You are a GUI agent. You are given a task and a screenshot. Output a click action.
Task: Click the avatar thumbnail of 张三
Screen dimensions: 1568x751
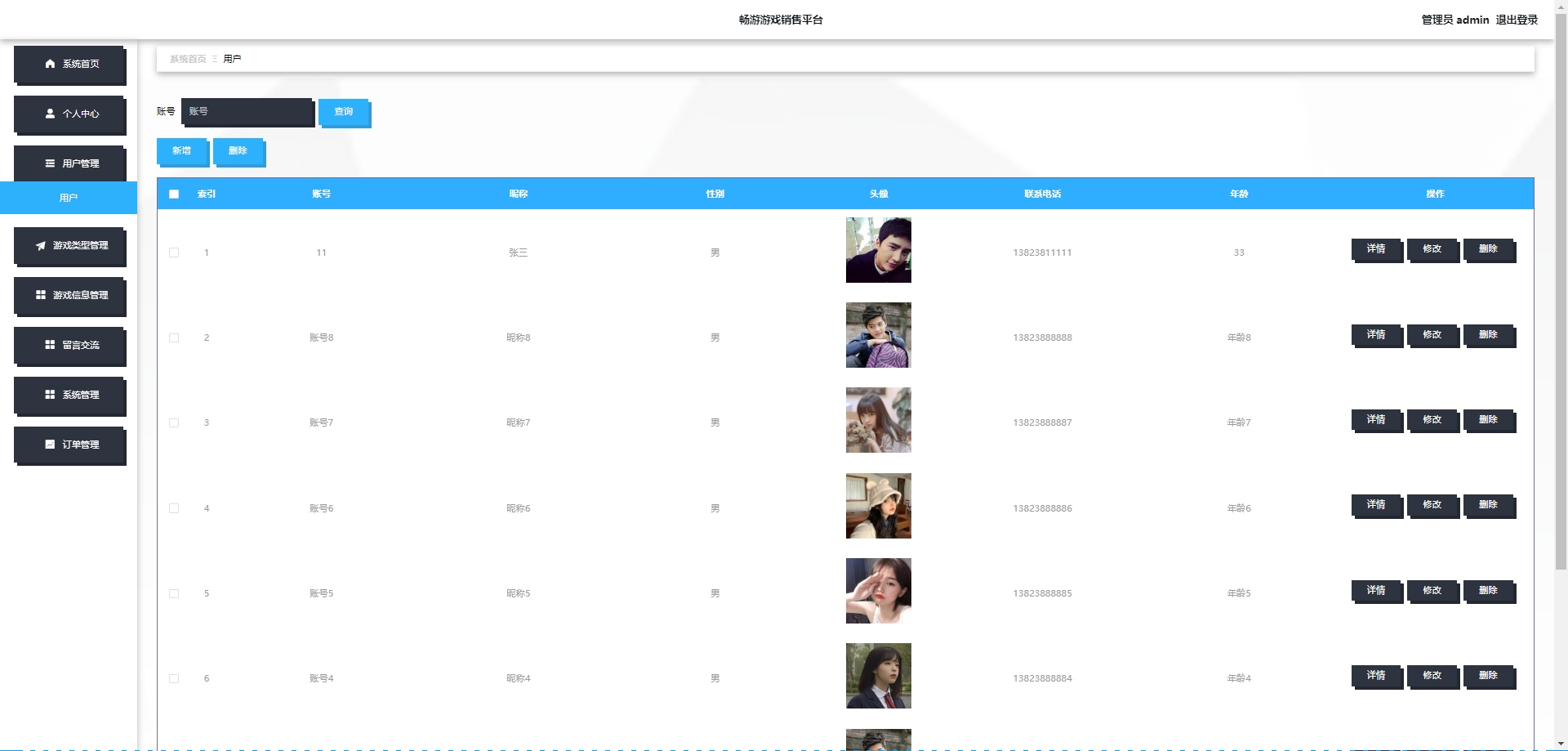click(x=879, y=250)
